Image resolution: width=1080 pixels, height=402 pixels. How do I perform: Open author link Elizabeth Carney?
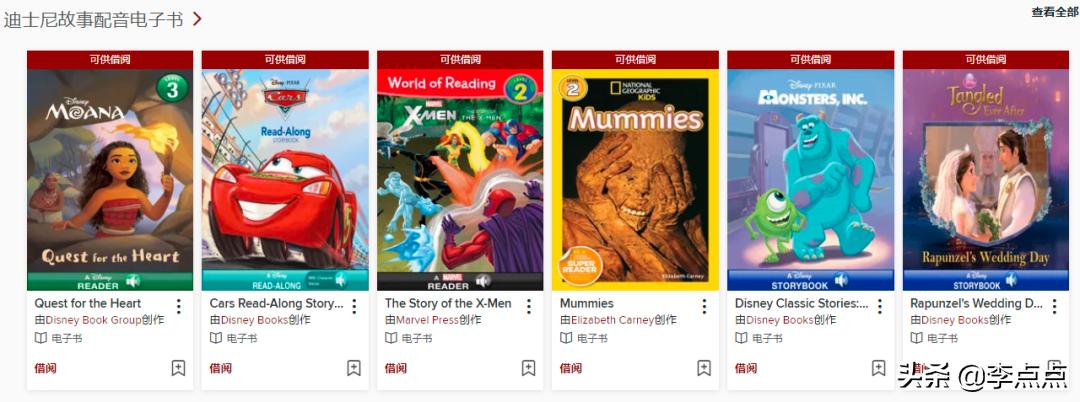[612, 320]
